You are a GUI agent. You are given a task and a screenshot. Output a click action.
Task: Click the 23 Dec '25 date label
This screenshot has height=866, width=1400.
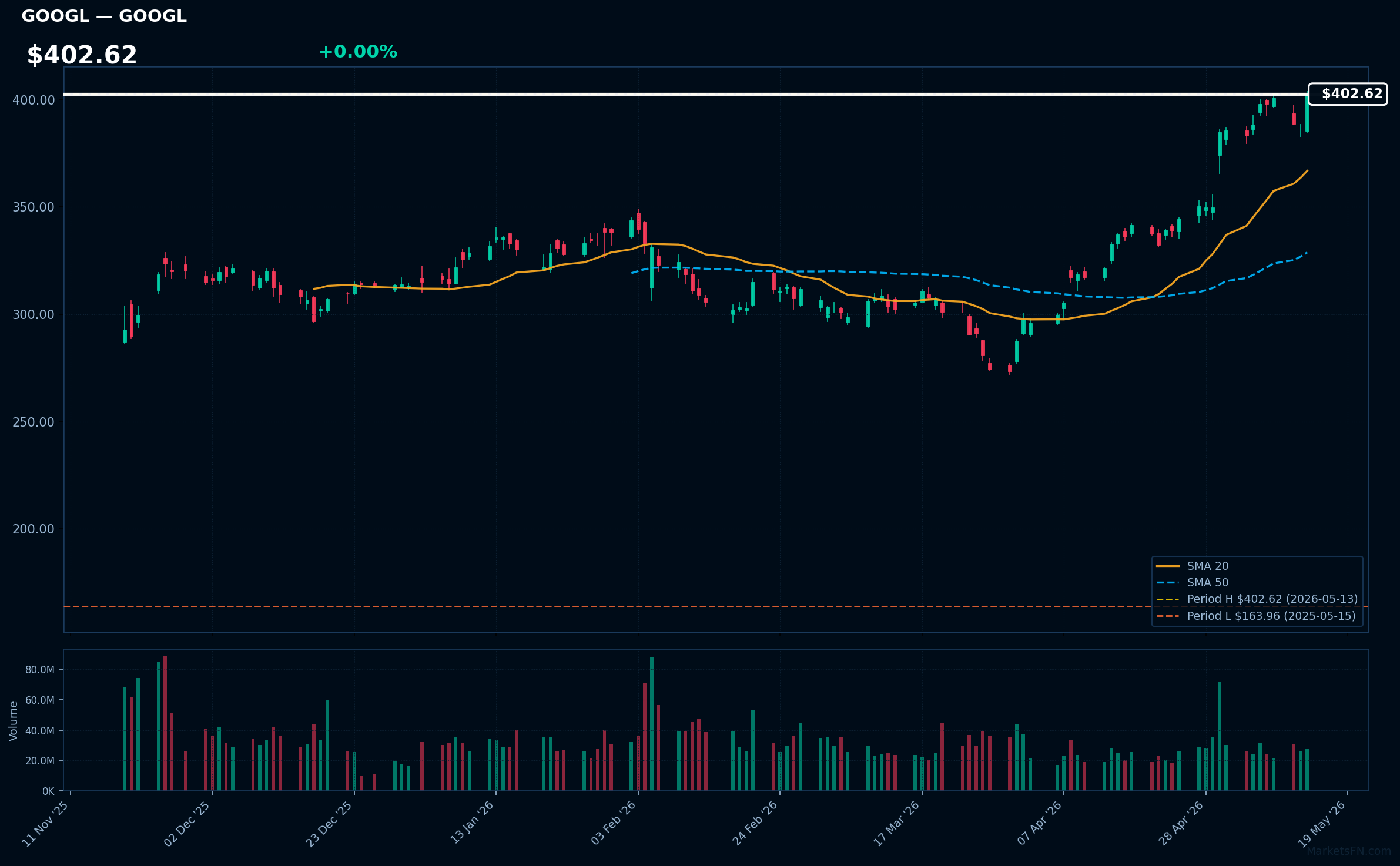(329, 824)
